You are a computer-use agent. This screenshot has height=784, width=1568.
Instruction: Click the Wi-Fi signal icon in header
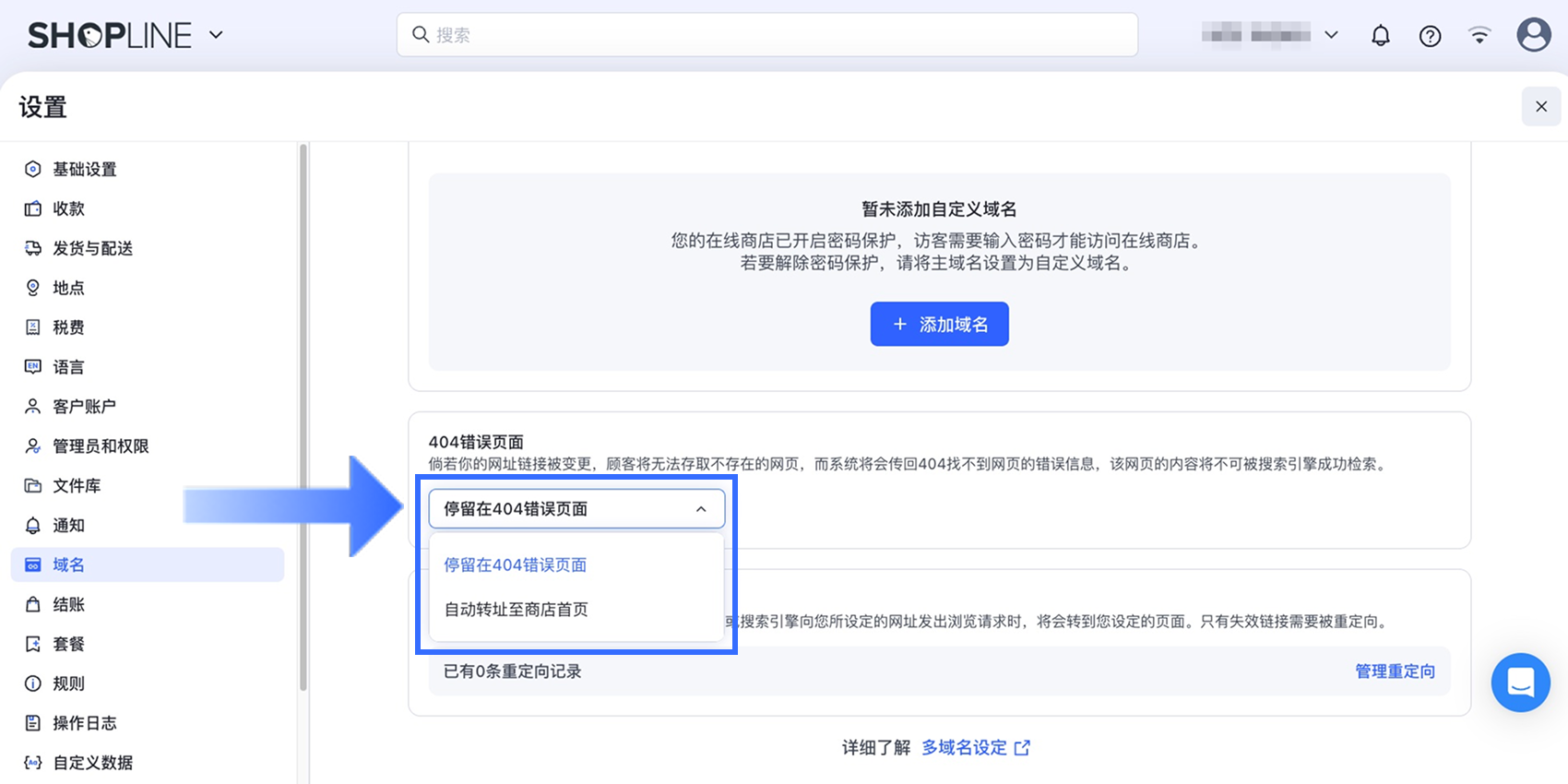[x=1479, y=36]
